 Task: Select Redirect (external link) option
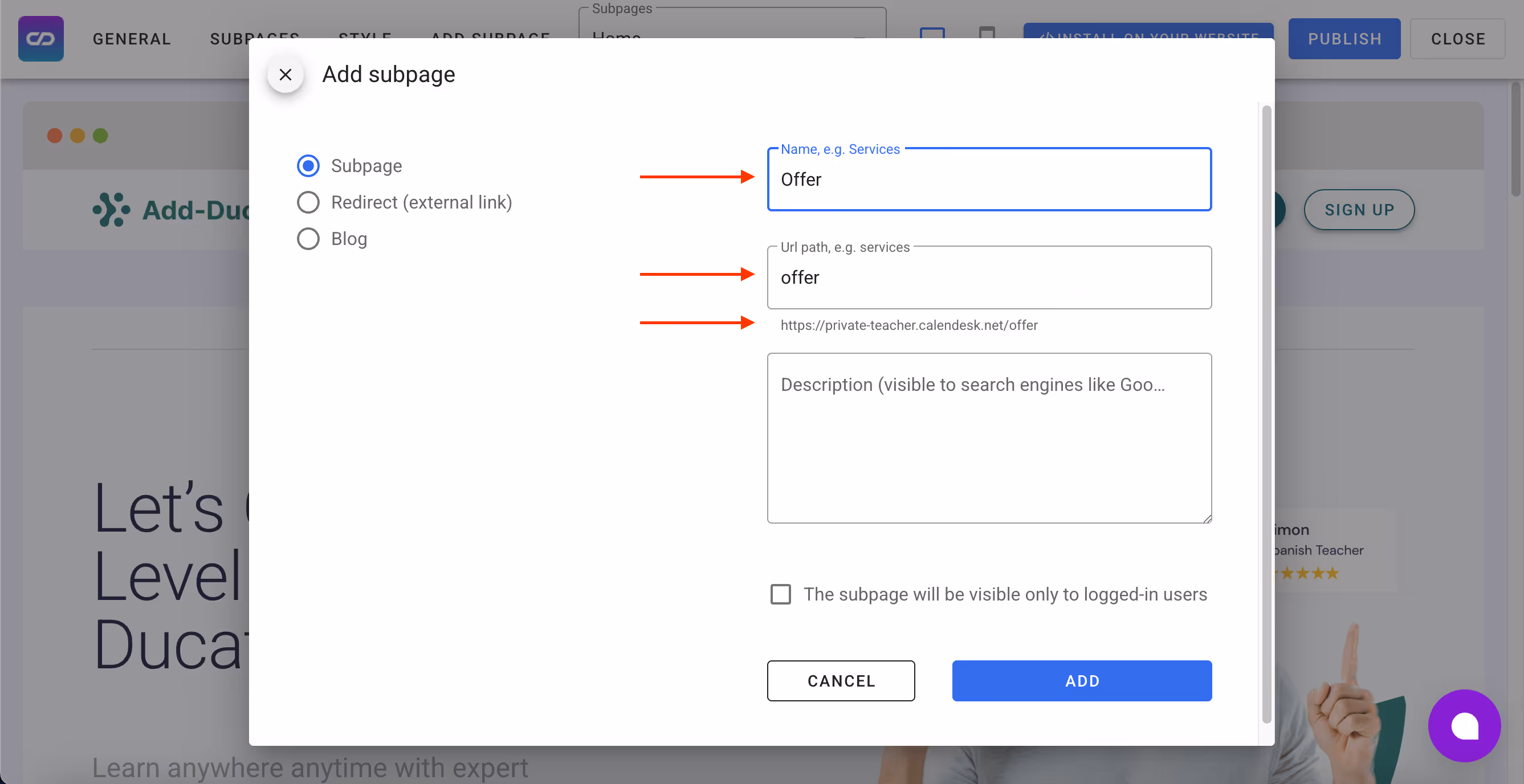tap(308, 203)
